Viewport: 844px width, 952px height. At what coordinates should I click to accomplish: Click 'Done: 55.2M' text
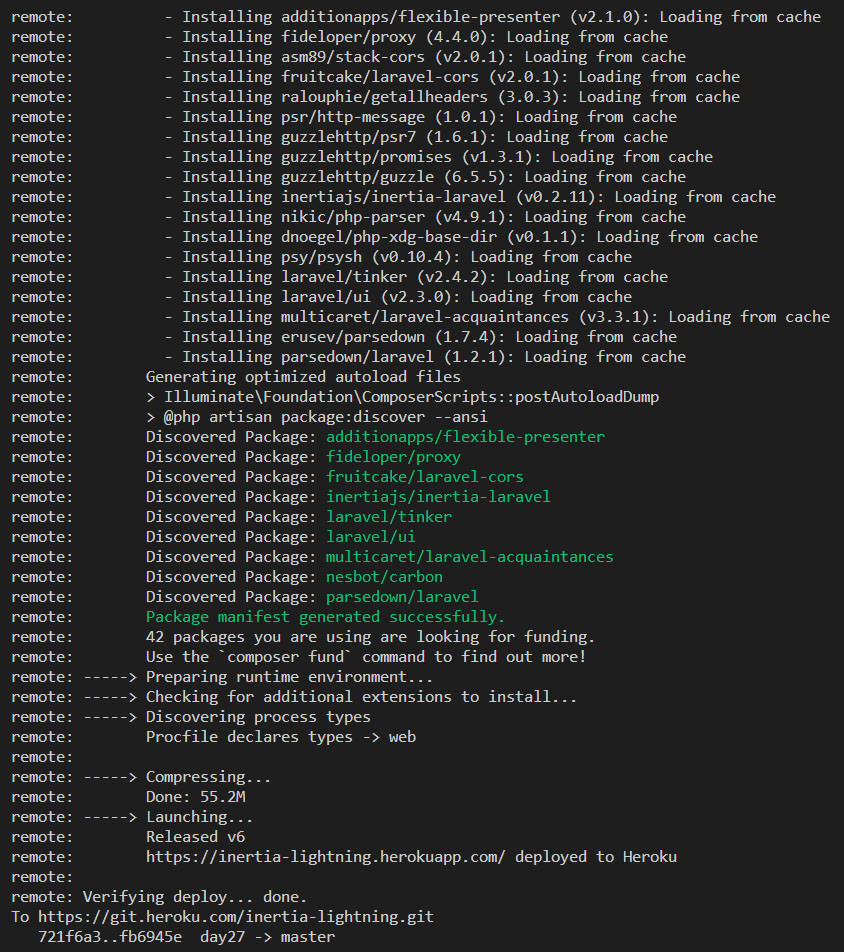[196, 798]
